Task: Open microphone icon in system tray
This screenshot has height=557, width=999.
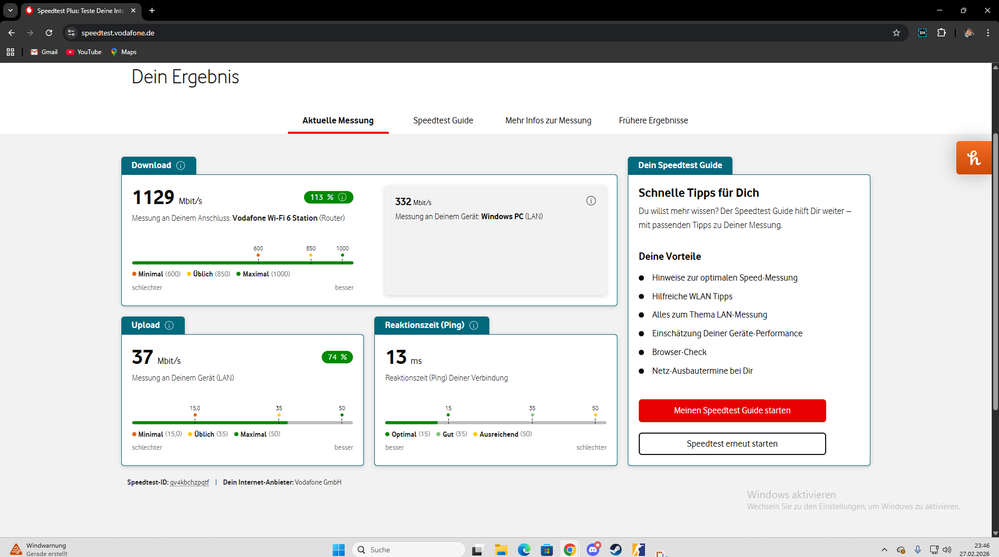Action: coord(917,549)
